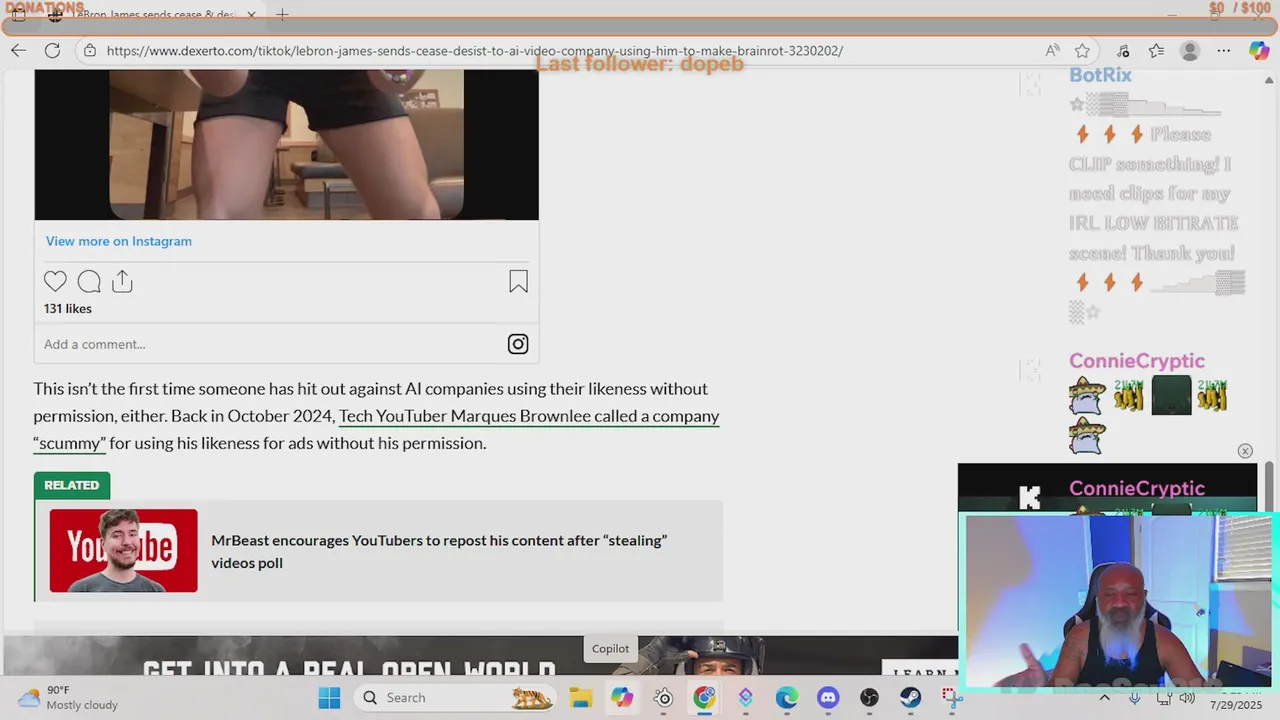Go back using the browser back arrow
The width and height of the screenshot is (1280, 720).
pyautogui.click(x=19, y=50)
